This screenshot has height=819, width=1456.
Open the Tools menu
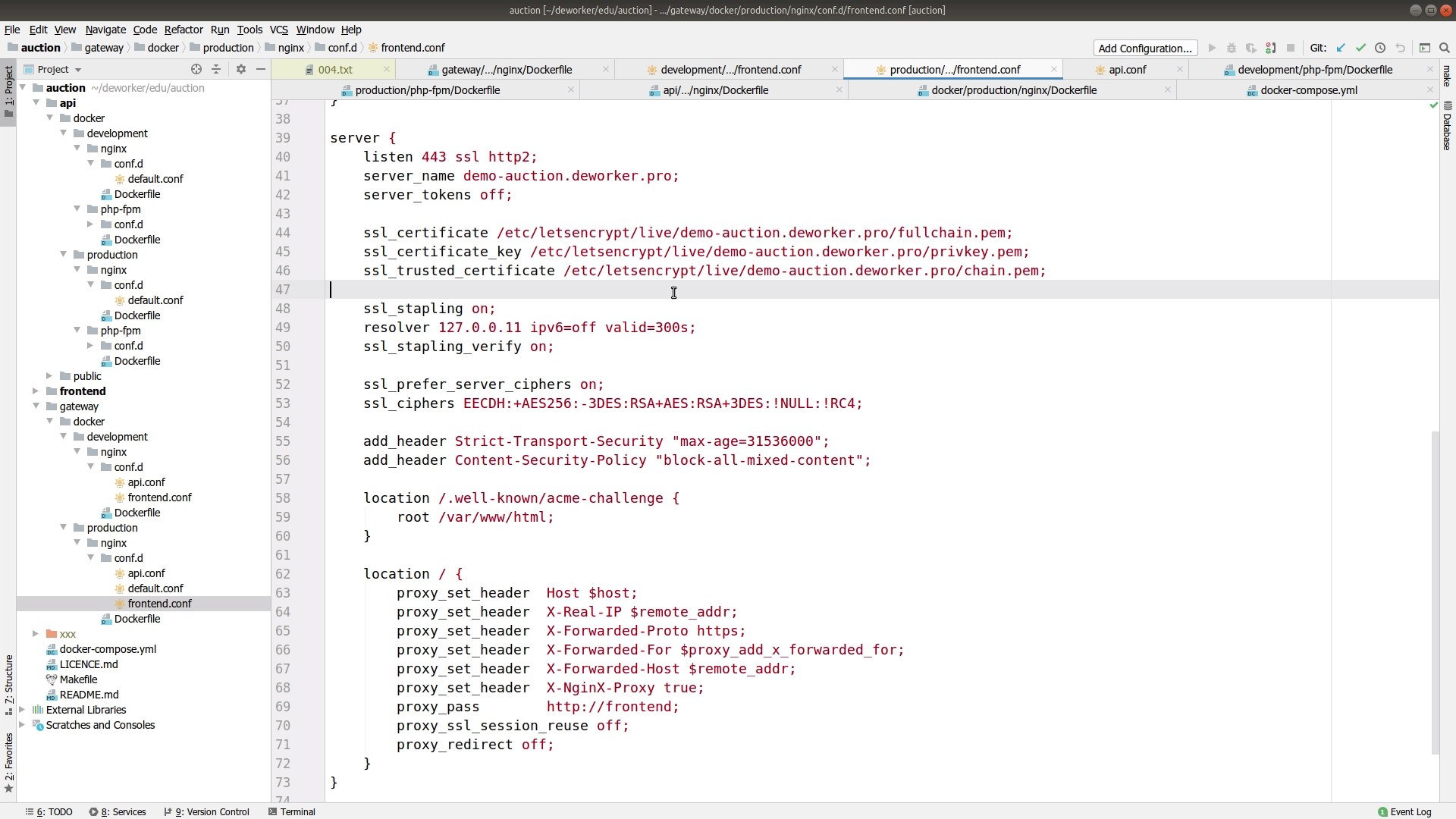(x=250, y=29)
